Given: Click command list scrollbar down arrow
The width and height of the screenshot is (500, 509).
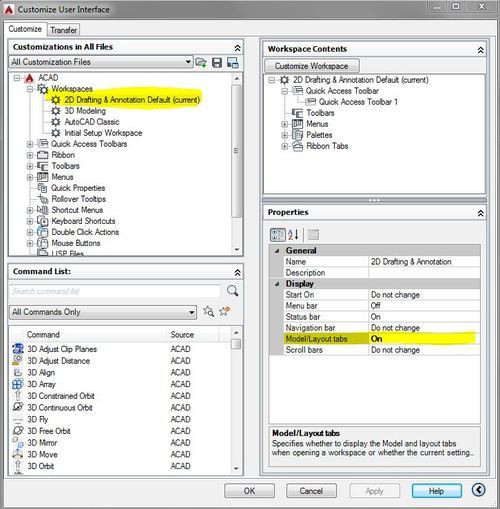Looking at the screenshot, I should click(236, 468).
